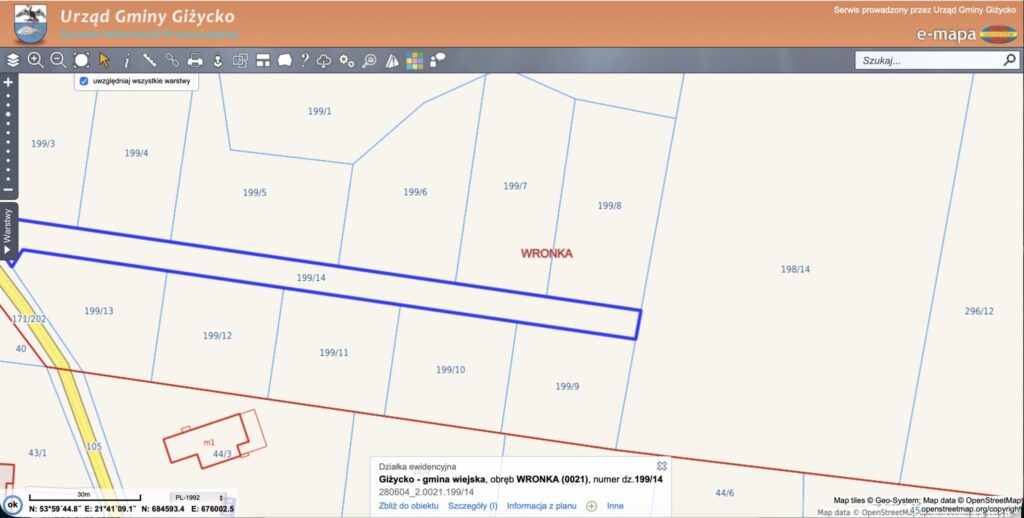Open help with the question mark icon
The image size is (1024, 518).
point(304,60)
